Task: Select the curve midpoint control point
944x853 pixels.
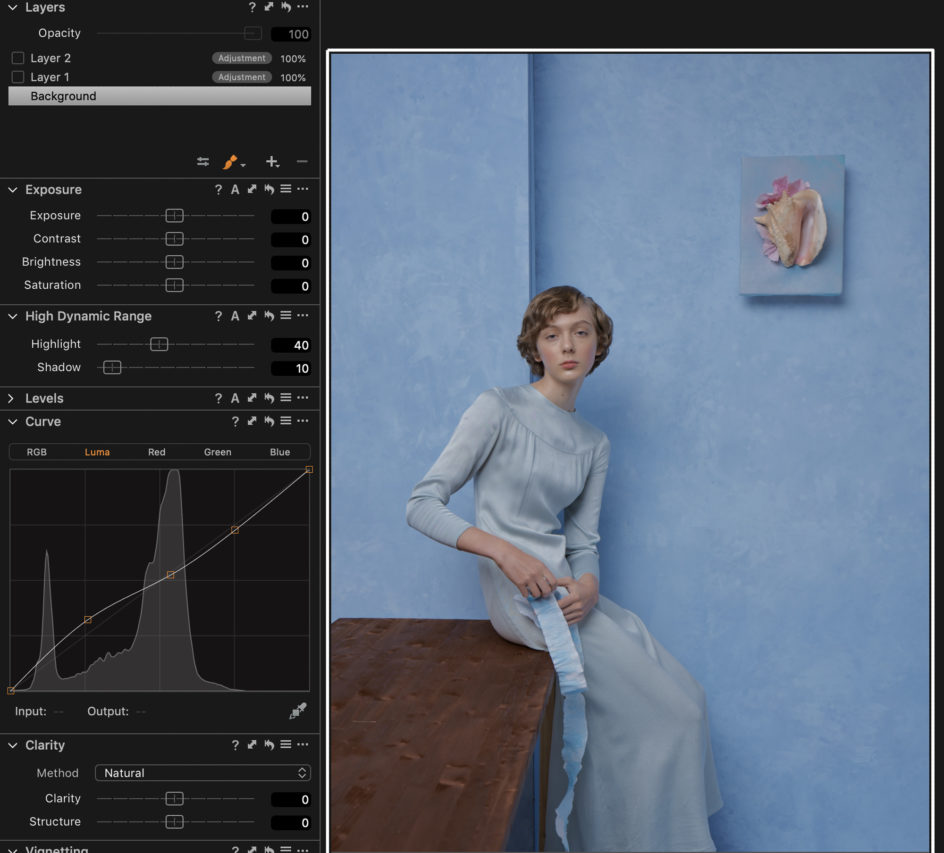Action: click(170, 575)
